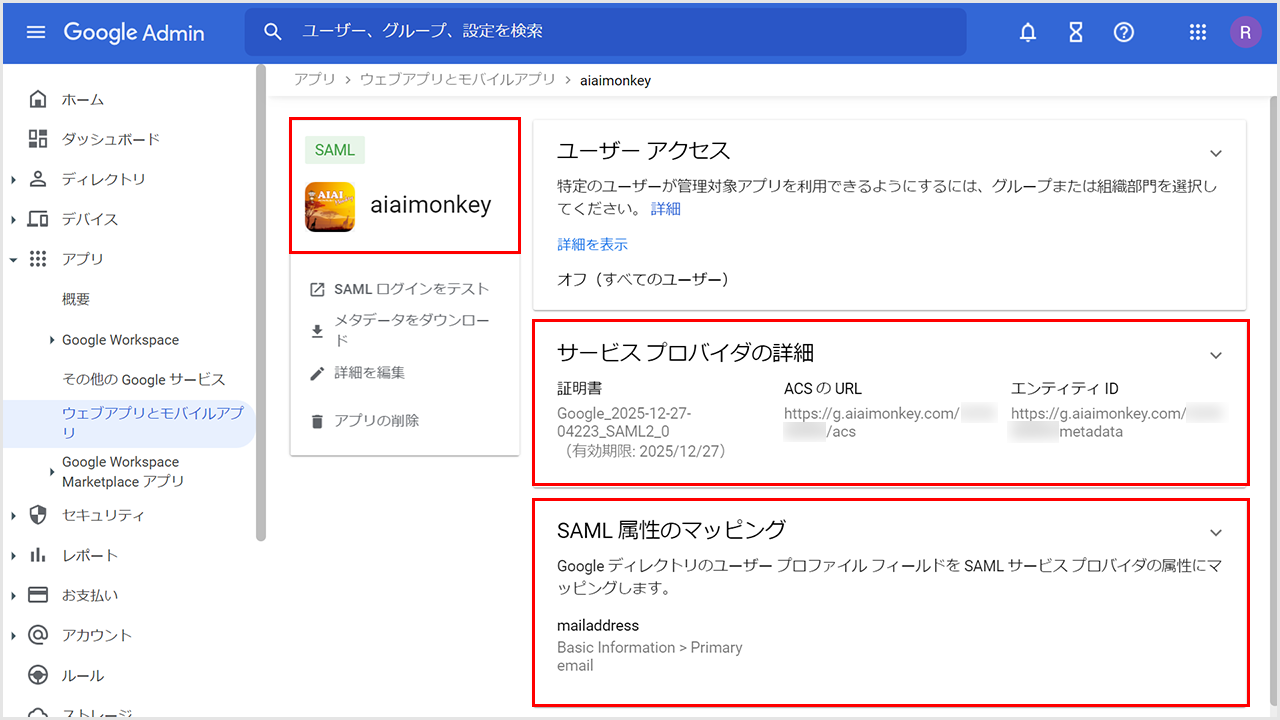1280x720 pixels.
Task: Open the Google apps grid launcher
Action: pos(1197,32)
